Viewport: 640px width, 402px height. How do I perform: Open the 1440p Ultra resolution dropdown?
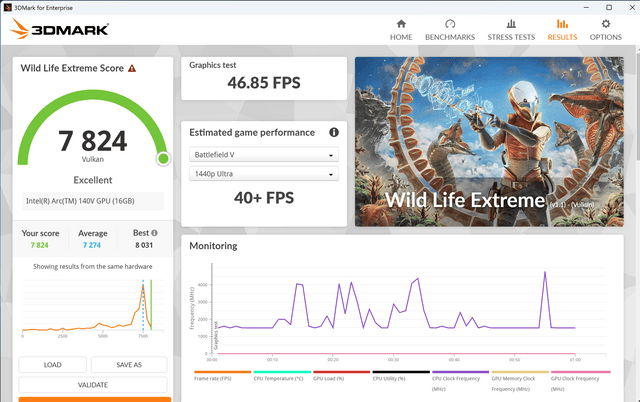click(x=264, y=174)
